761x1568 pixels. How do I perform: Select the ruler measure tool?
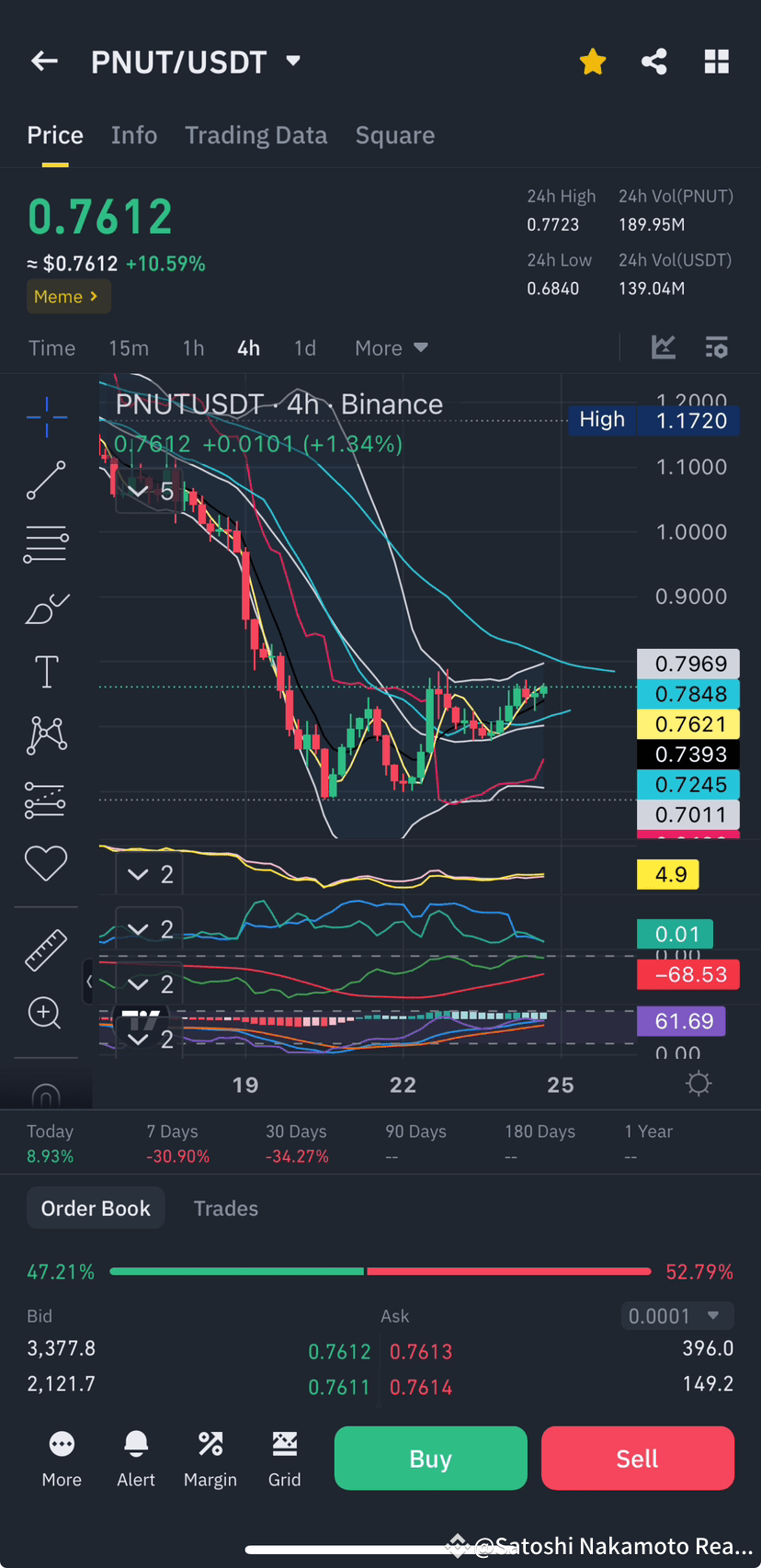click(45, 950)
